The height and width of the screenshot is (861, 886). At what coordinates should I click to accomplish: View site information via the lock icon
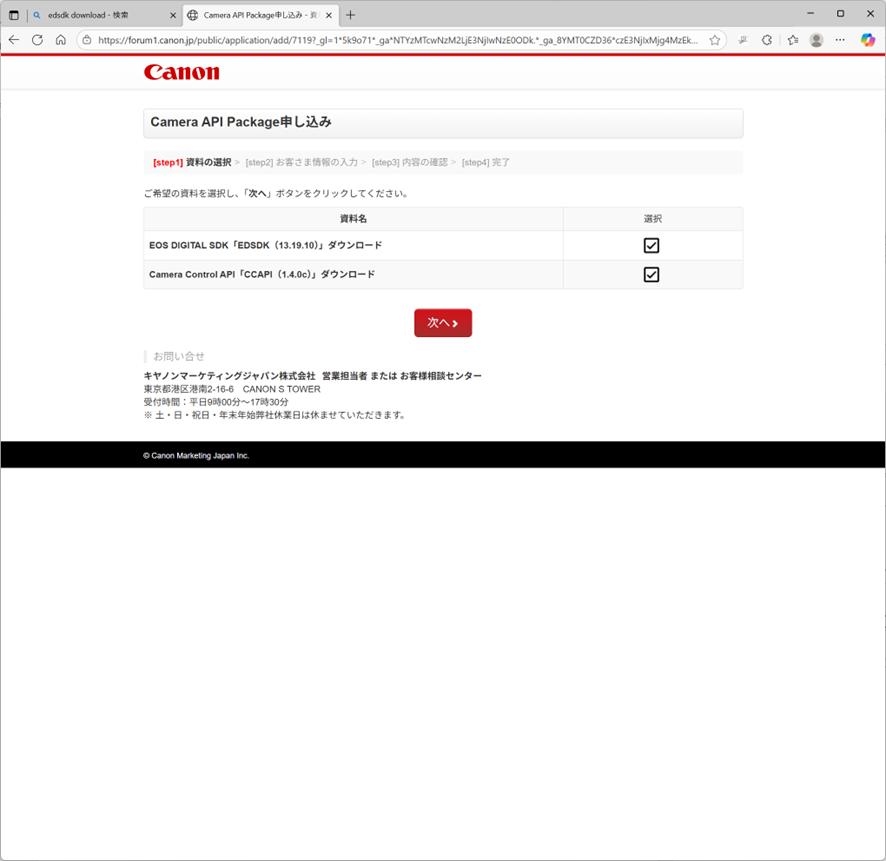87,40
